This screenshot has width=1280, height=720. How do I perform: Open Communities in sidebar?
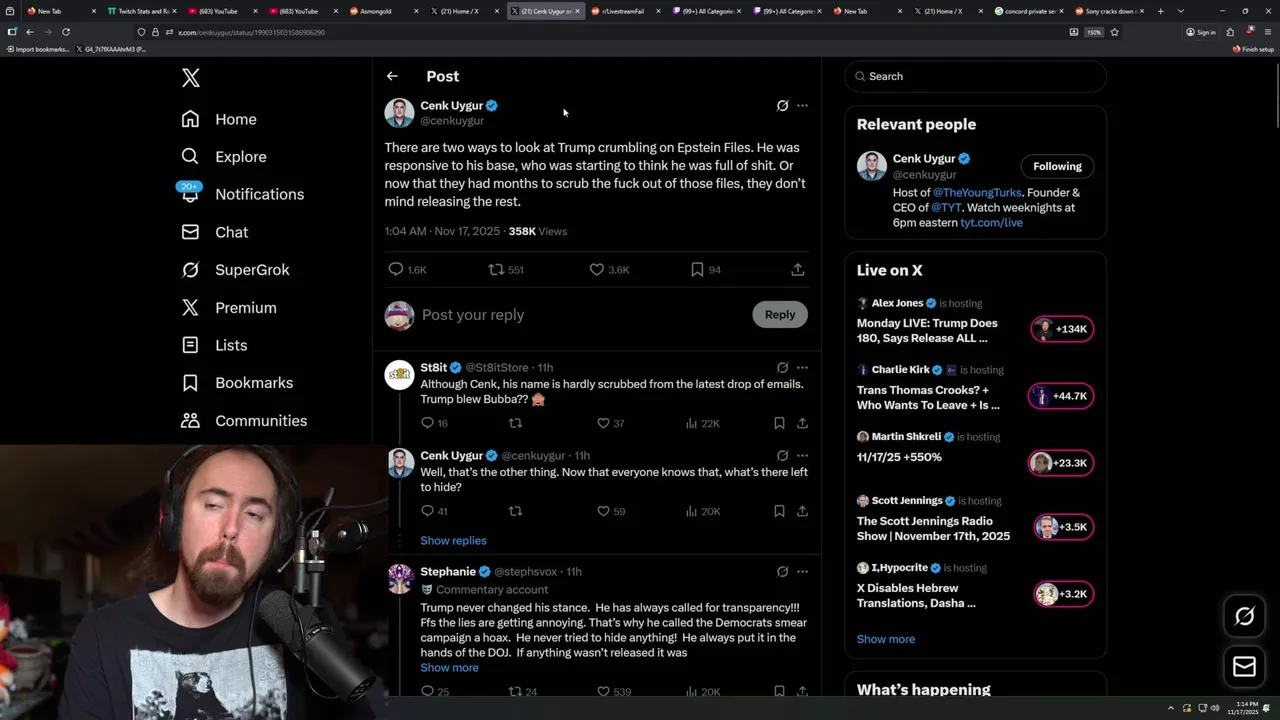click(245, 421)
